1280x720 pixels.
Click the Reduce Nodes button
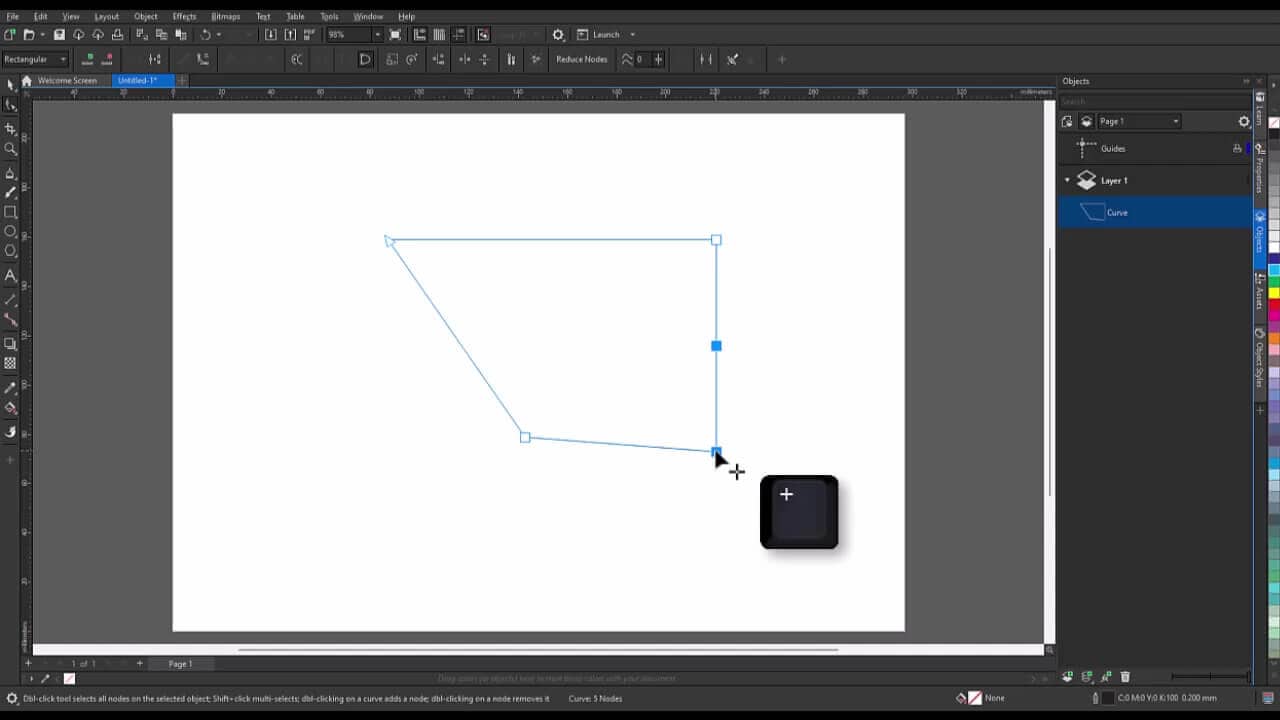pos(582,59)
